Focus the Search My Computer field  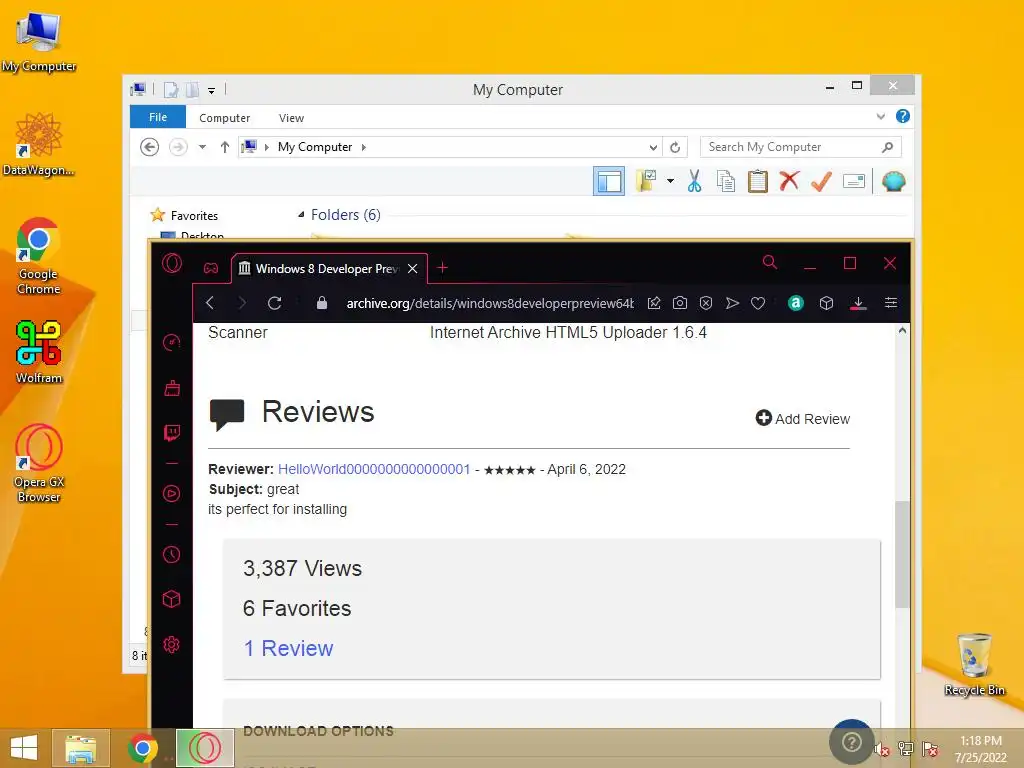tap(801, 147)
